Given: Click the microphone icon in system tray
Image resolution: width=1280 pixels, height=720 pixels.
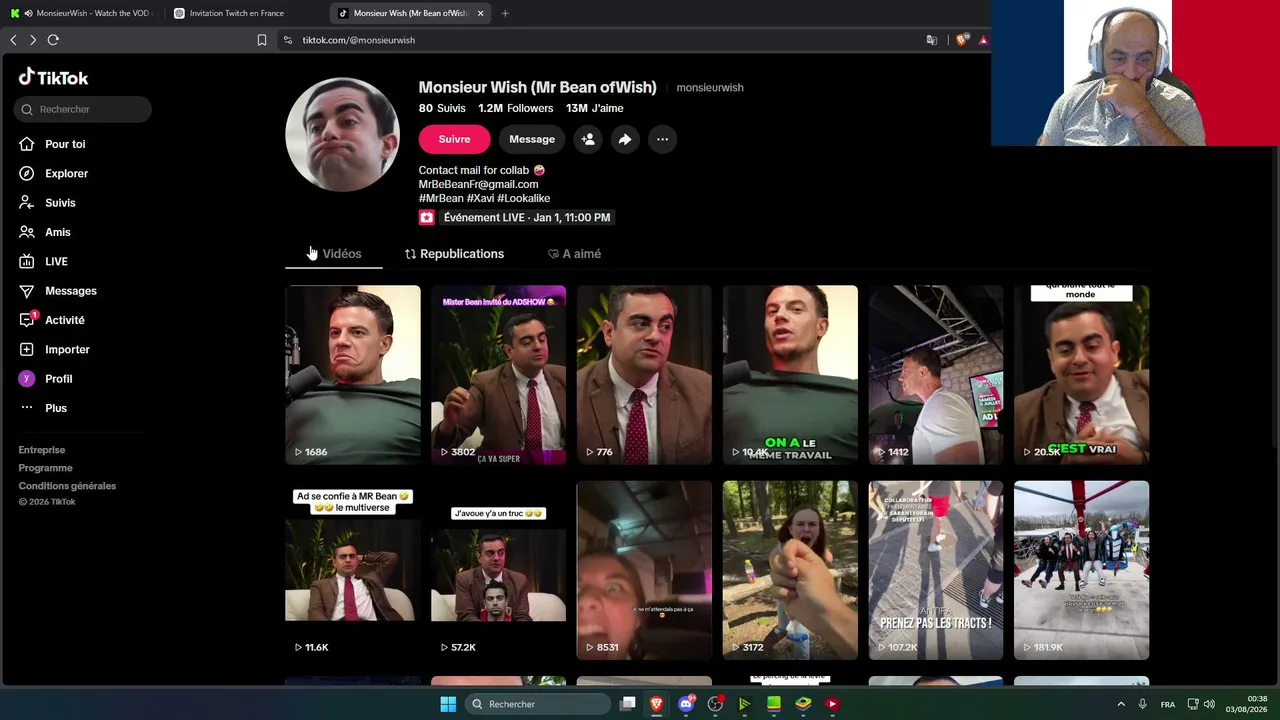Looking at the screenshot, I should coord(1142,704).
